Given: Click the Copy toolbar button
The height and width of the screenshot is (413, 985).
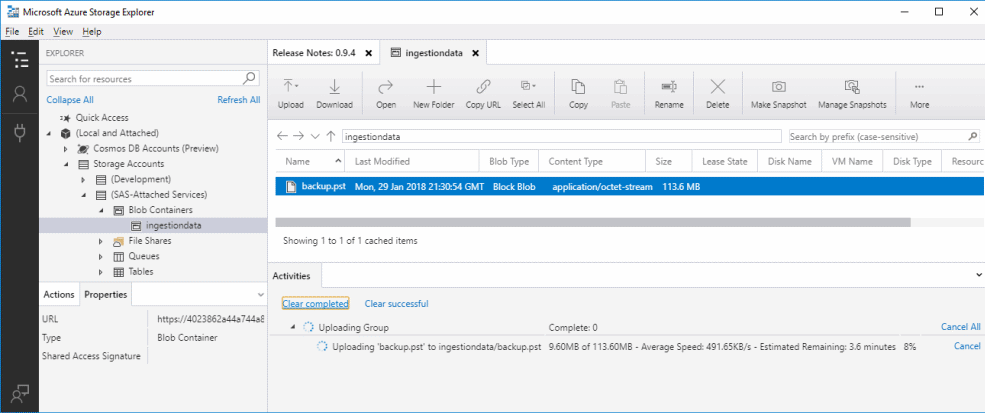Looking at the screenshot, I should (x=578, y=94).
